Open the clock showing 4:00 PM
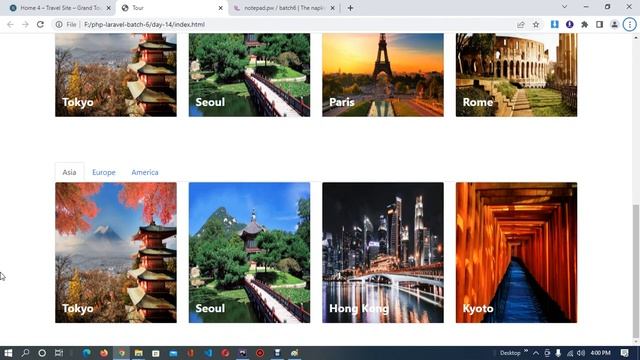 click(x=600, y=353)
